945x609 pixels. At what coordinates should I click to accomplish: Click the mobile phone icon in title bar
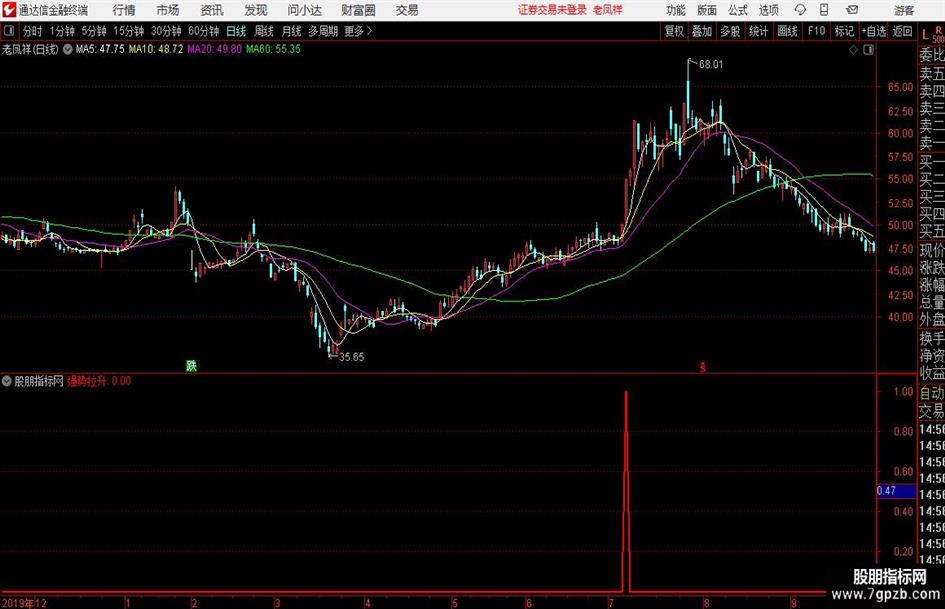tap(824, 10)
